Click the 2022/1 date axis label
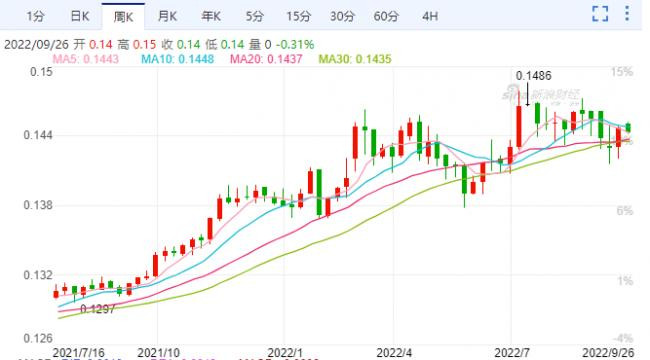Viewport: 650px width, 360px height. (x=284, y=353)
